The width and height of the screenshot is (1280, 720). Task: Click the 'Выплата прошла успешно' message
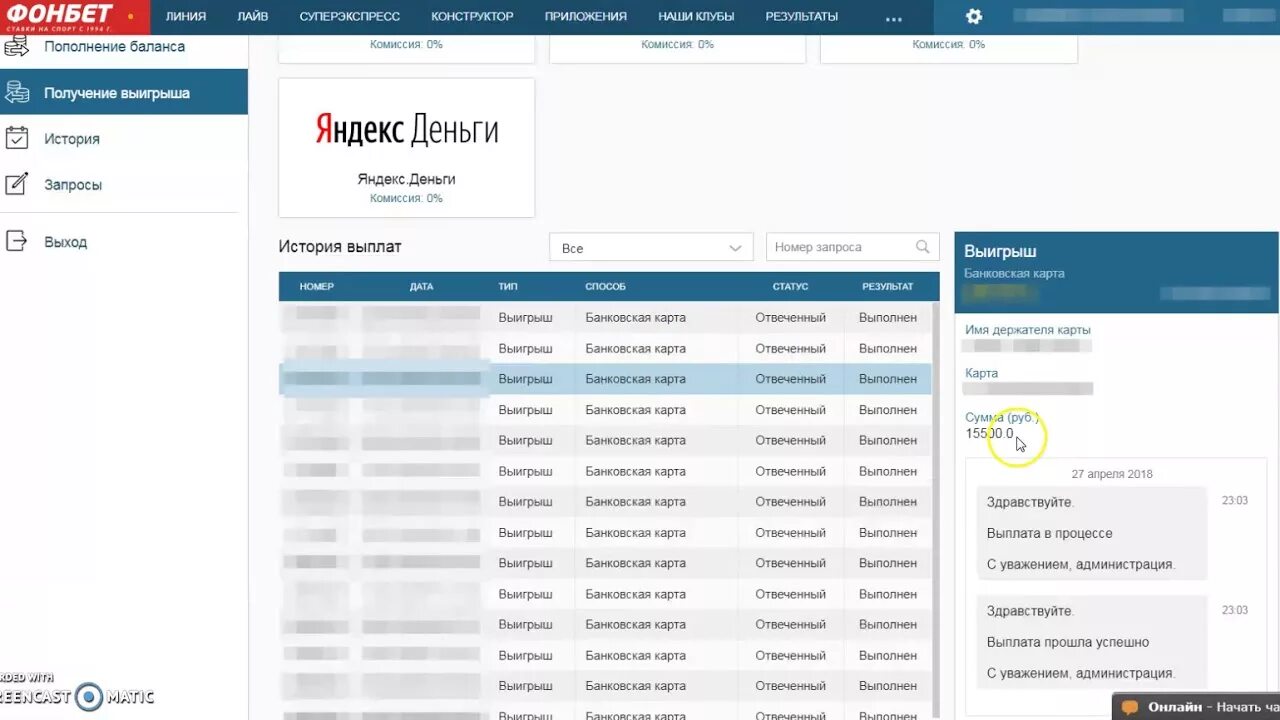1068,642
